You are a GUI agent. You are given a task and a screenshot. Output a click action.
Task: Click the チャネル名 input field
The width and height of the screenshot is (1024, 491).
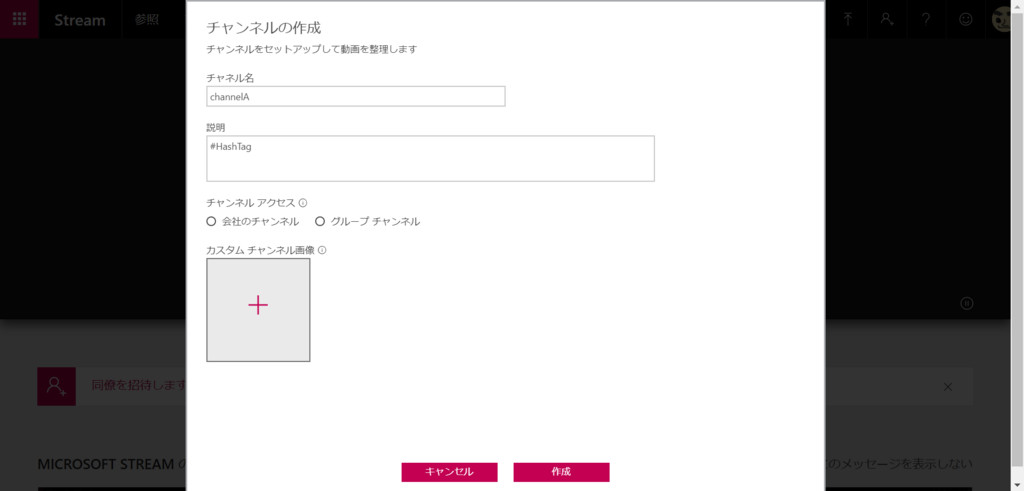coord(356,96)
